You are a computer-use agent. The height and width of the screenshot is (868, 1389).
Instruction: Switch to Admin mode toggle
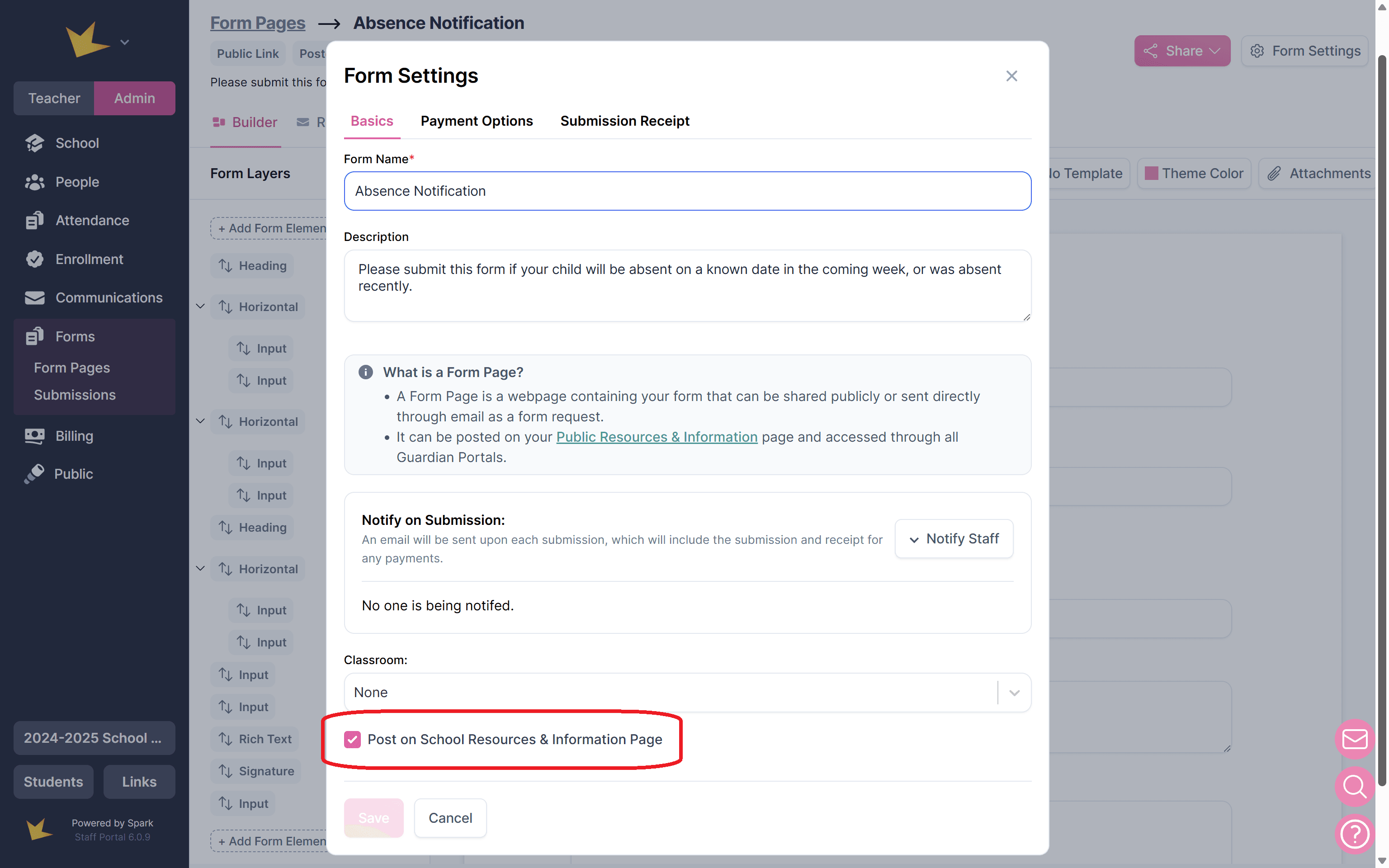tap(134, 98)
